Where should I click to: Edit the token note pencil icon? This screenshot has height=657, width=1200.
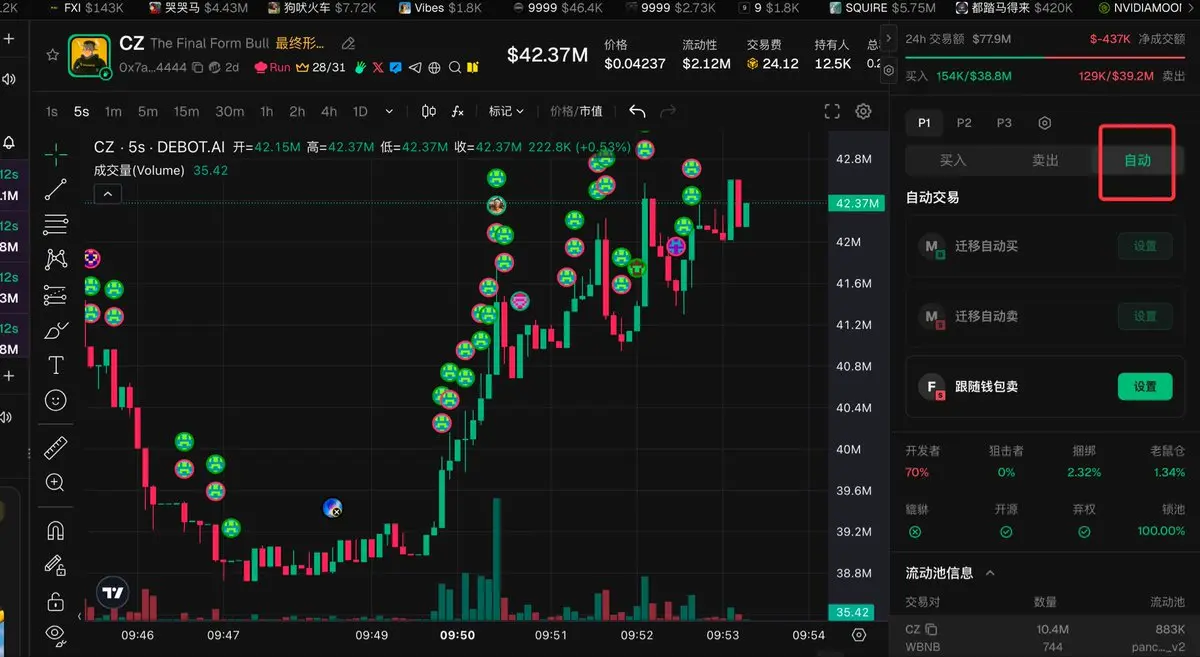[348, 44]
